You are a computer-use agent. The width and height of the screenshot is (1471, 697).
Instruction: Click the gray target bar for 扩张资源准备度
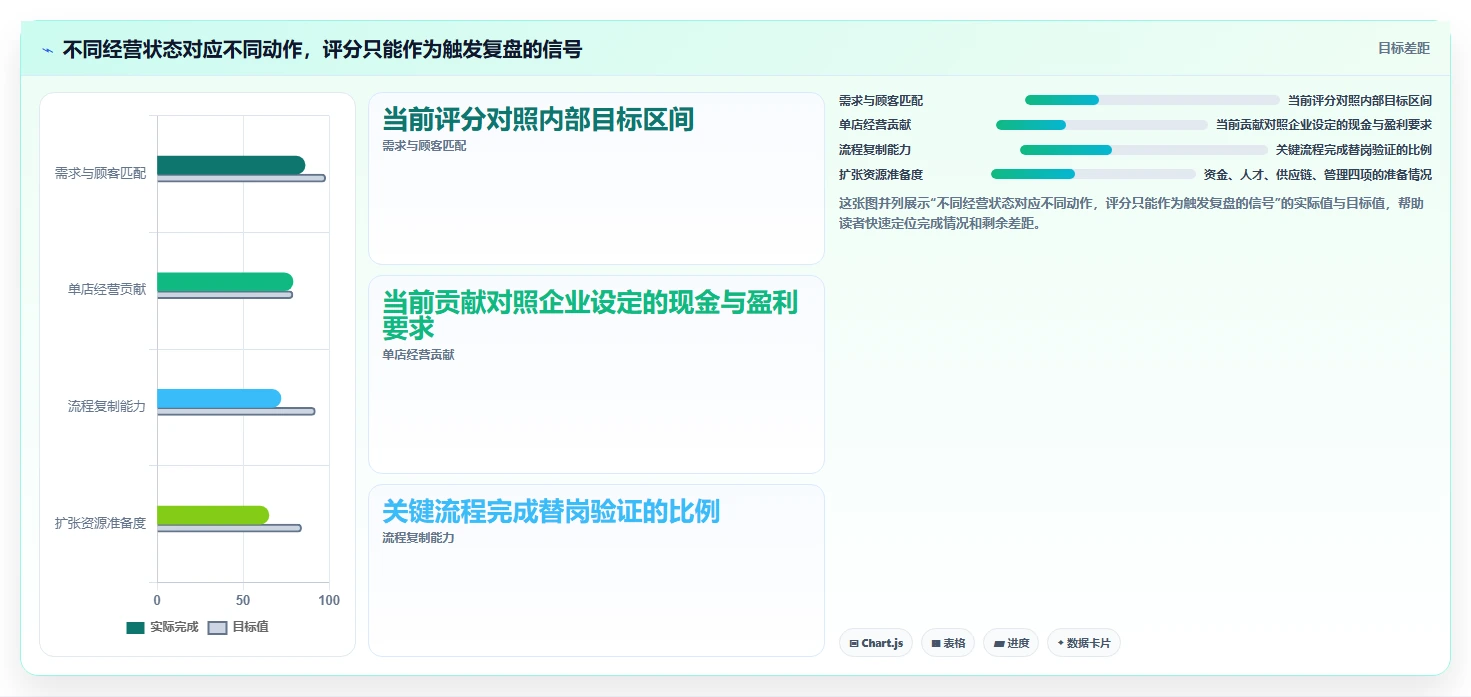pos(229,528)
